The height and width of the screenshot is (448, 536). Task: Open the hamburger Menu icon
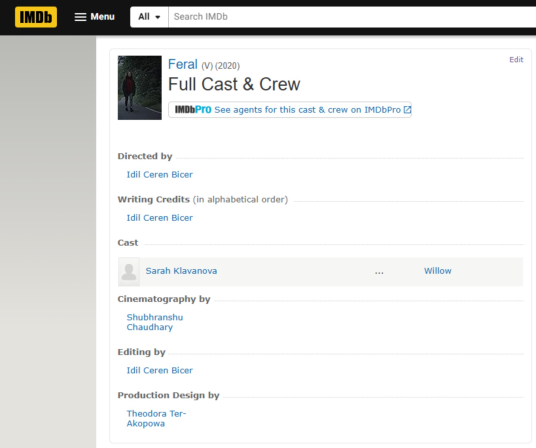[80, 17]
